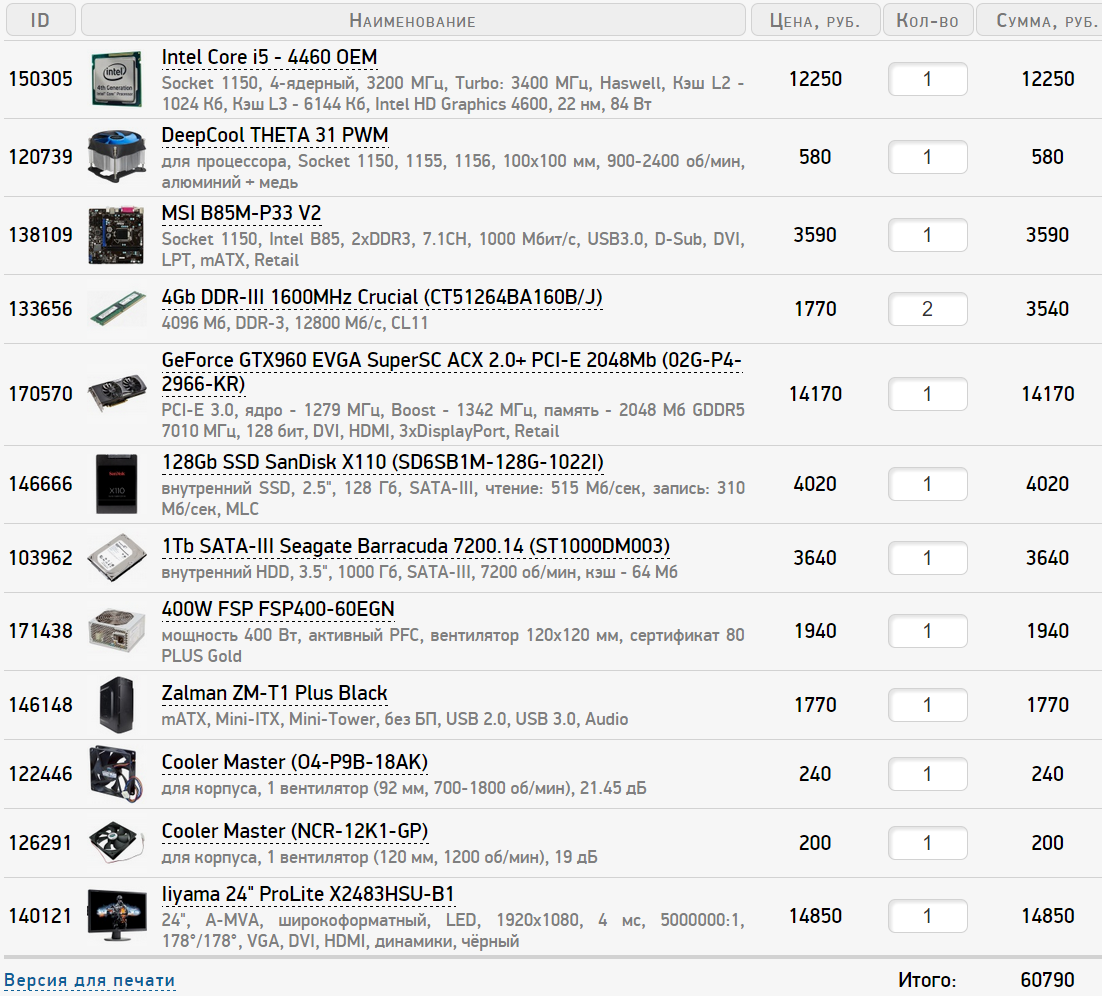Viewport: 1102px width, 996px height.
Task: Click the DeepCool THETA 31 cooler image
Action: pyautogui.click(x=117, y=156)
